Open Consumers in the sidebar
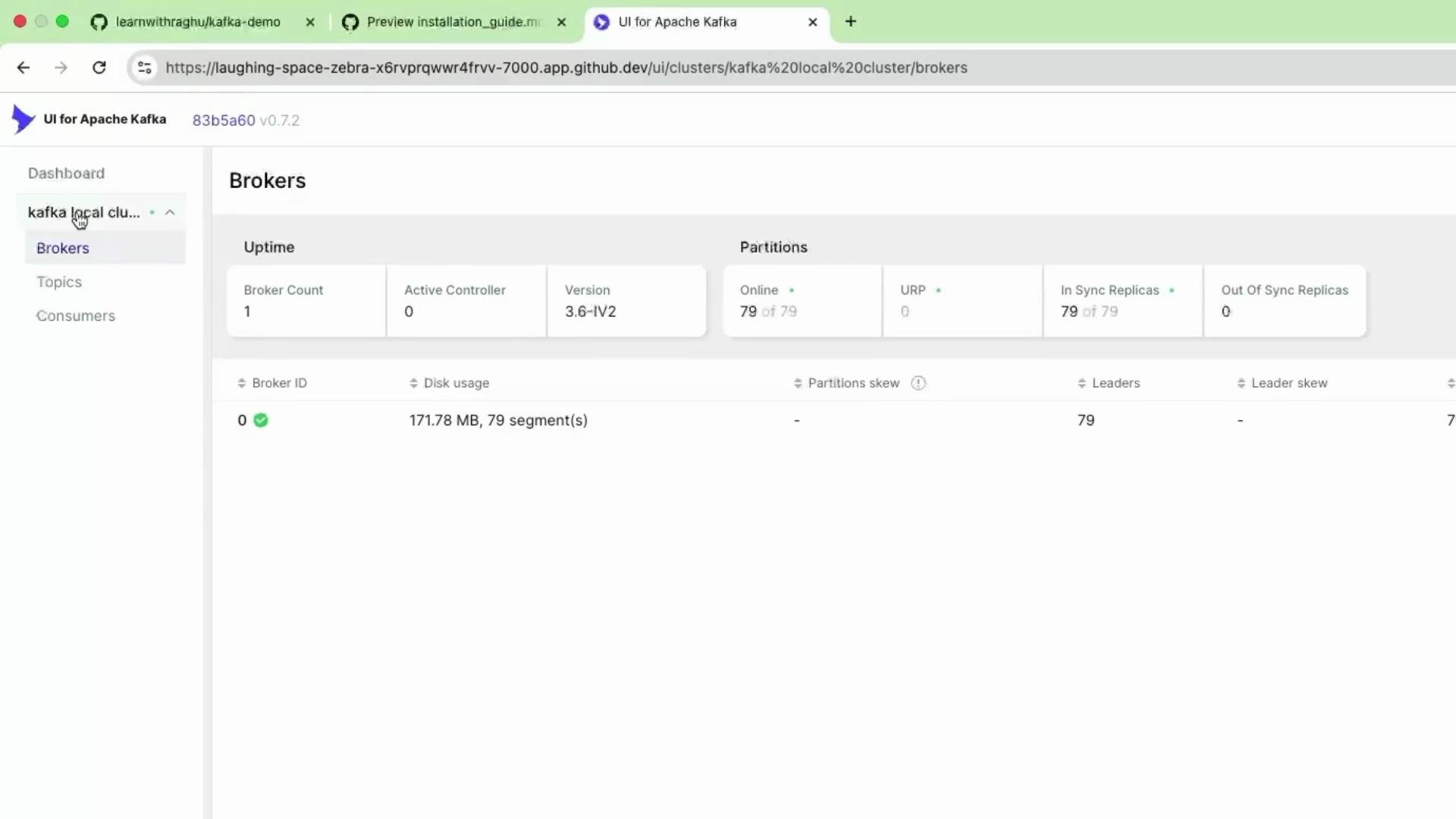Viewport: 1456px width, 819px height. tap(76, 315)
